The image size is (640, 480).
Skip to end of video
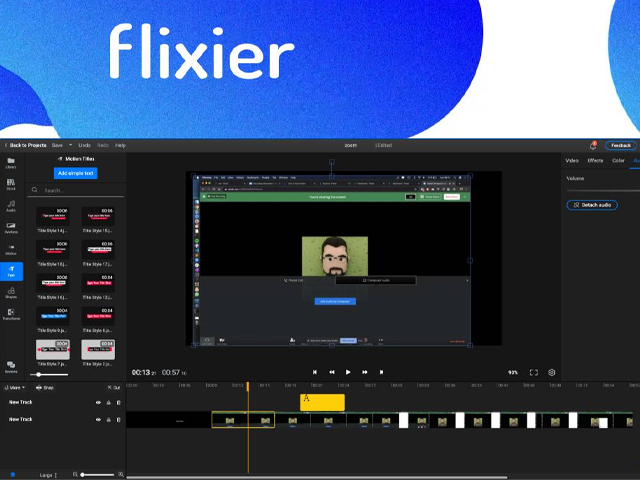pos(381,372)
